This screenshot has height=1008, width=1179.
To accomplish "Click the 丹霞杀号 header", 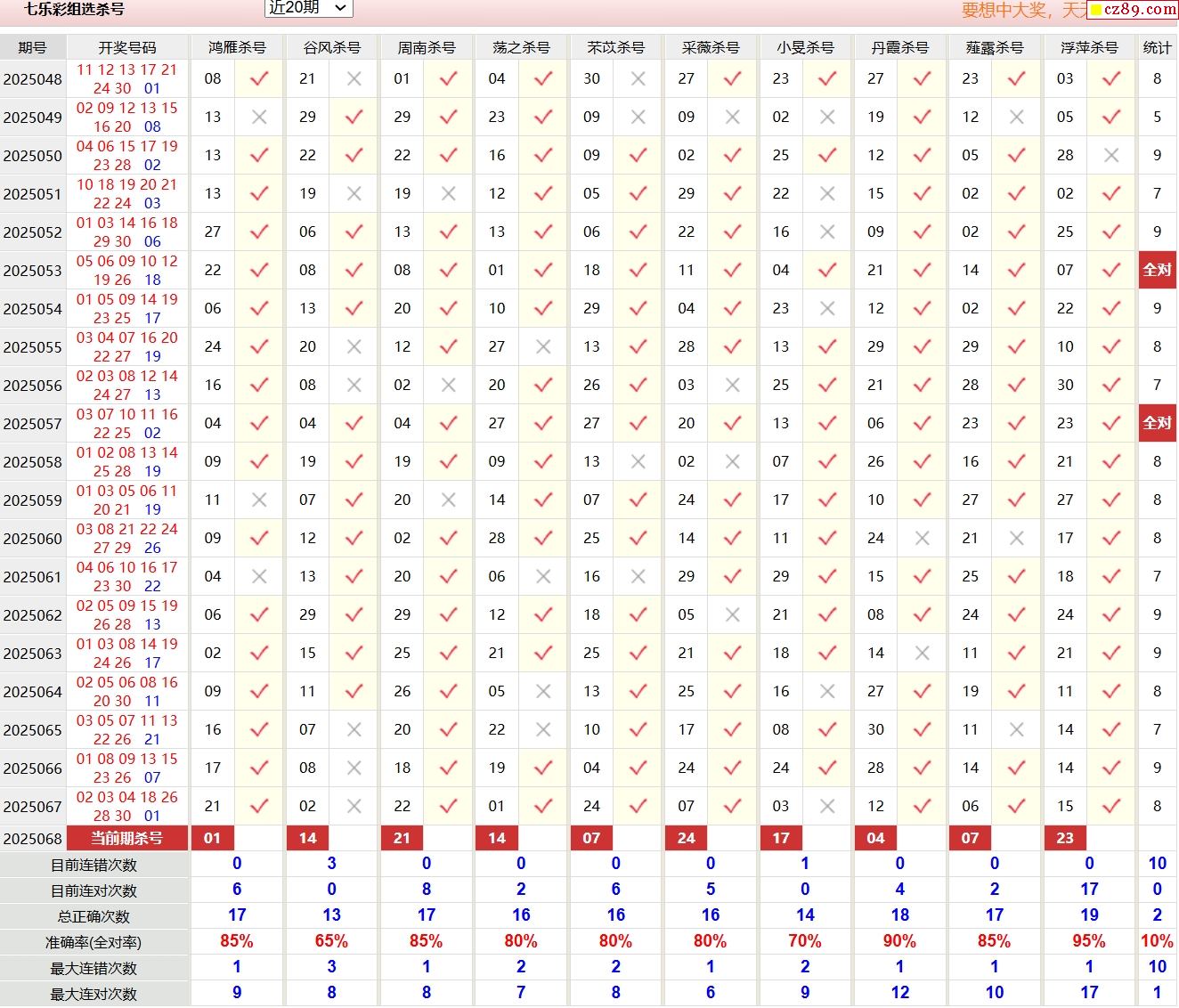I will (x=899, y=47).
